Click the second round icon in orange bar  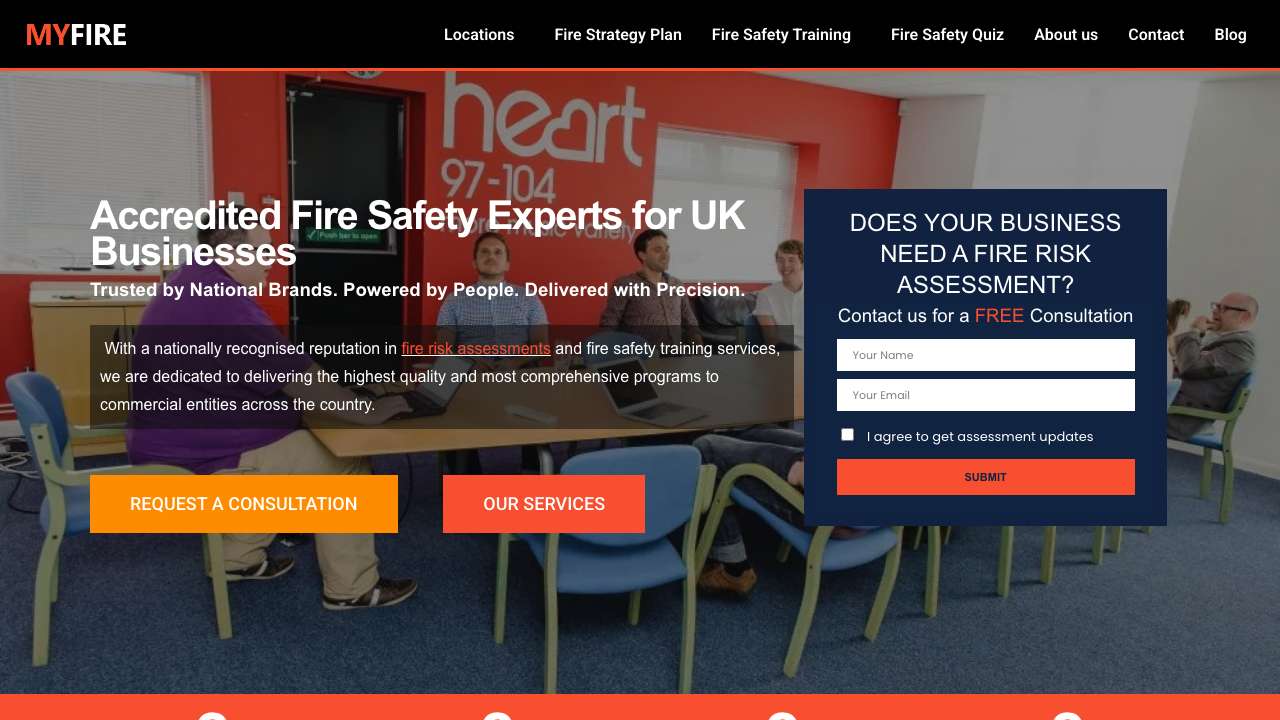pos(497,716)
